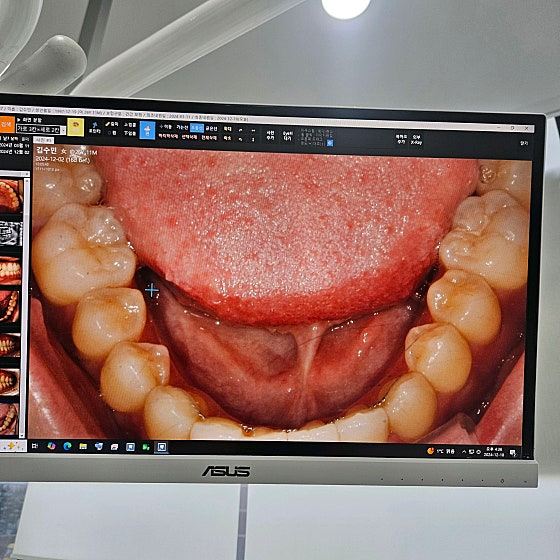Click the Gallery toolbar button

pos(288,136)
